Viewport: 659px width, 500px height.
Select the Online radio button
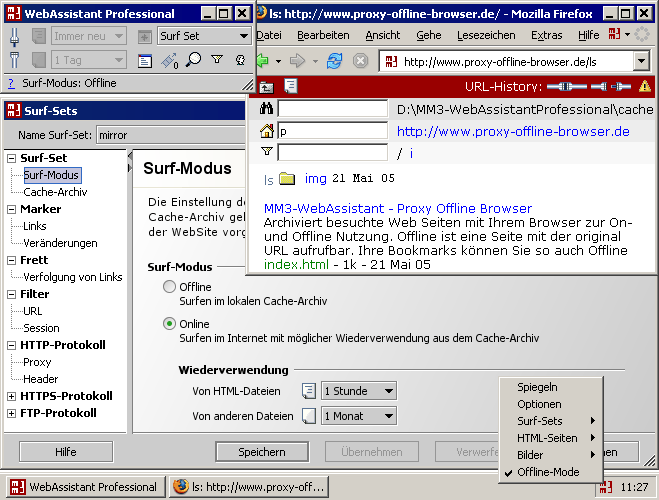point(169,324)
